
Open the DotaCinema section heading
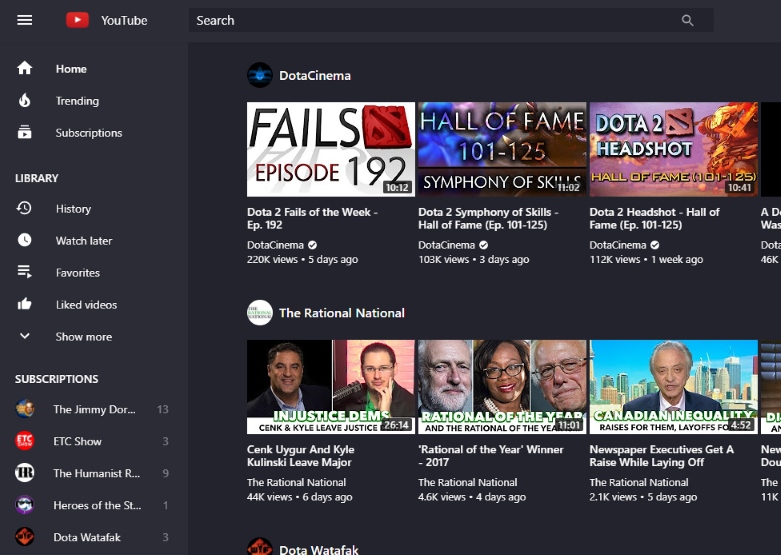click(x=315, y=76)
